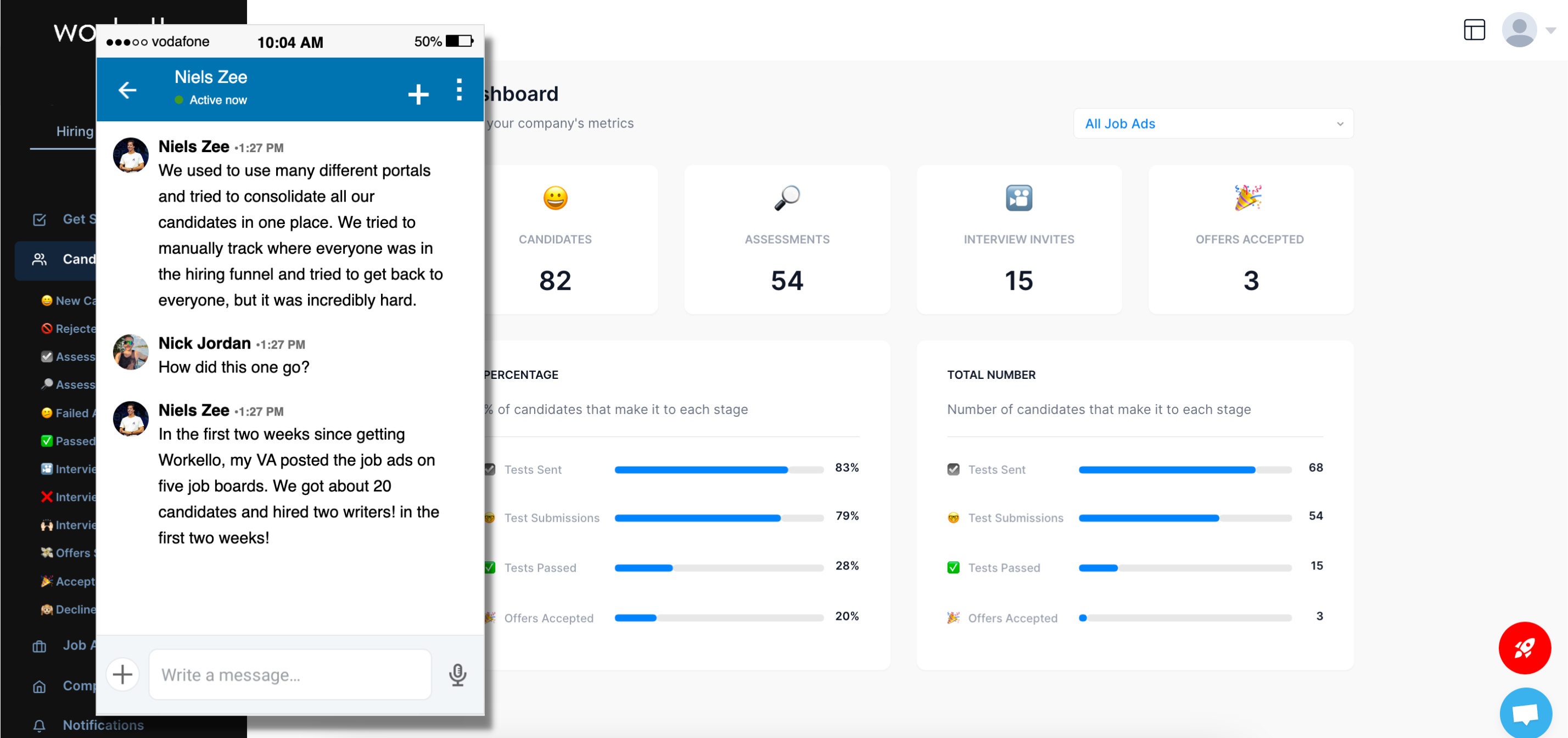The height and width of the screenshot is (738, 1568).
Task: Open the Job Ads briefcase sidebar icon
Action: click(40, 646)
